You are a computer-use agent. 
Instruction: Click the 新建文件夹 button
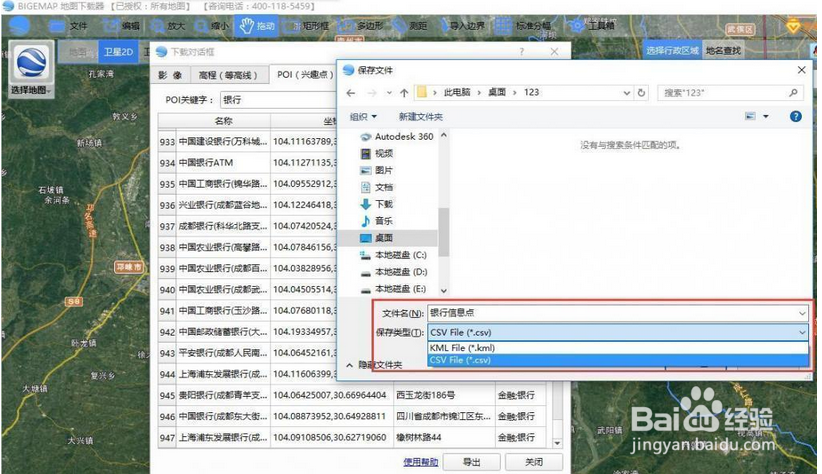(x=420, y=116)
